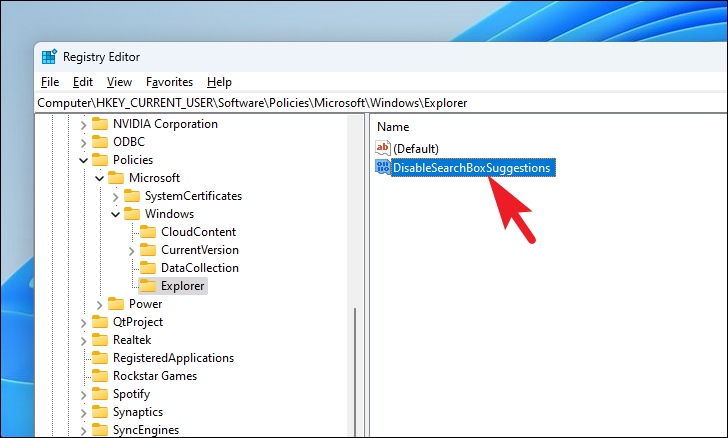The image size is (728, 438).
Task: Click the NVIDIA Corporation folder icon
Action: (x=100, y=124)
